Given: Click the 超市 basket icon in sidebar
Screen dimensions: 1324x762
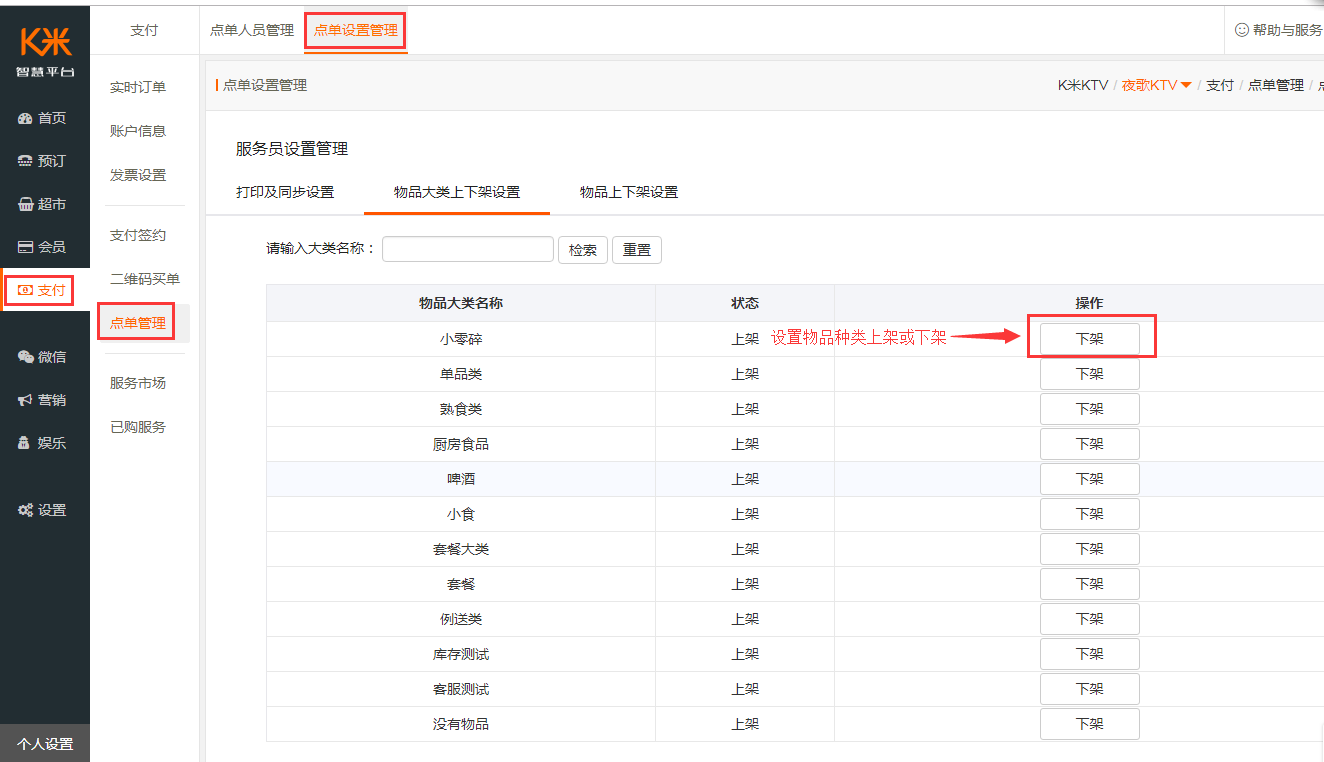Looking at the screenshot, I should point(26,204).
